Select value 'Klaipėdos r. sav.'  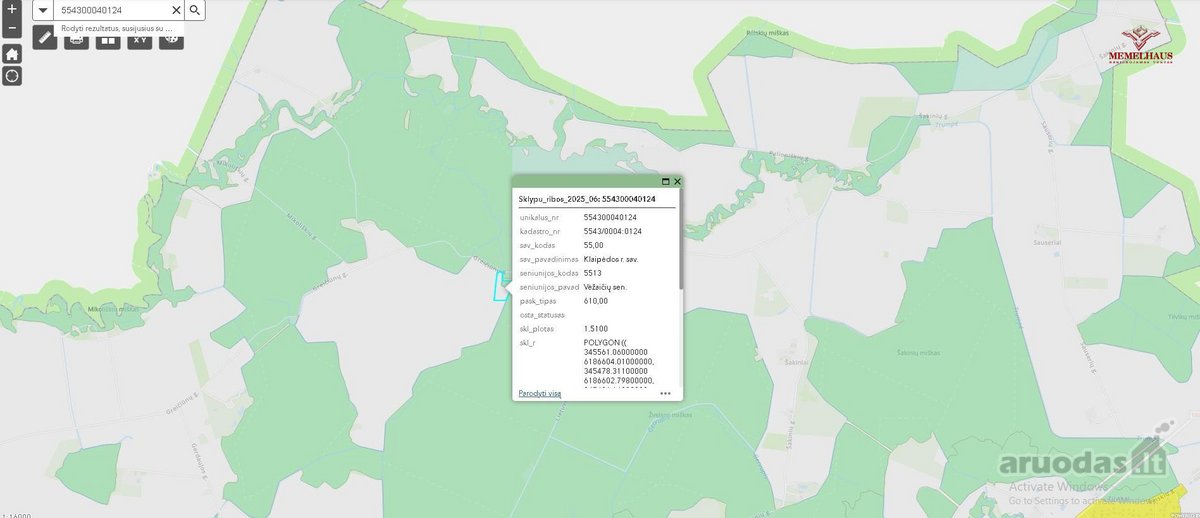pos(611,259)
